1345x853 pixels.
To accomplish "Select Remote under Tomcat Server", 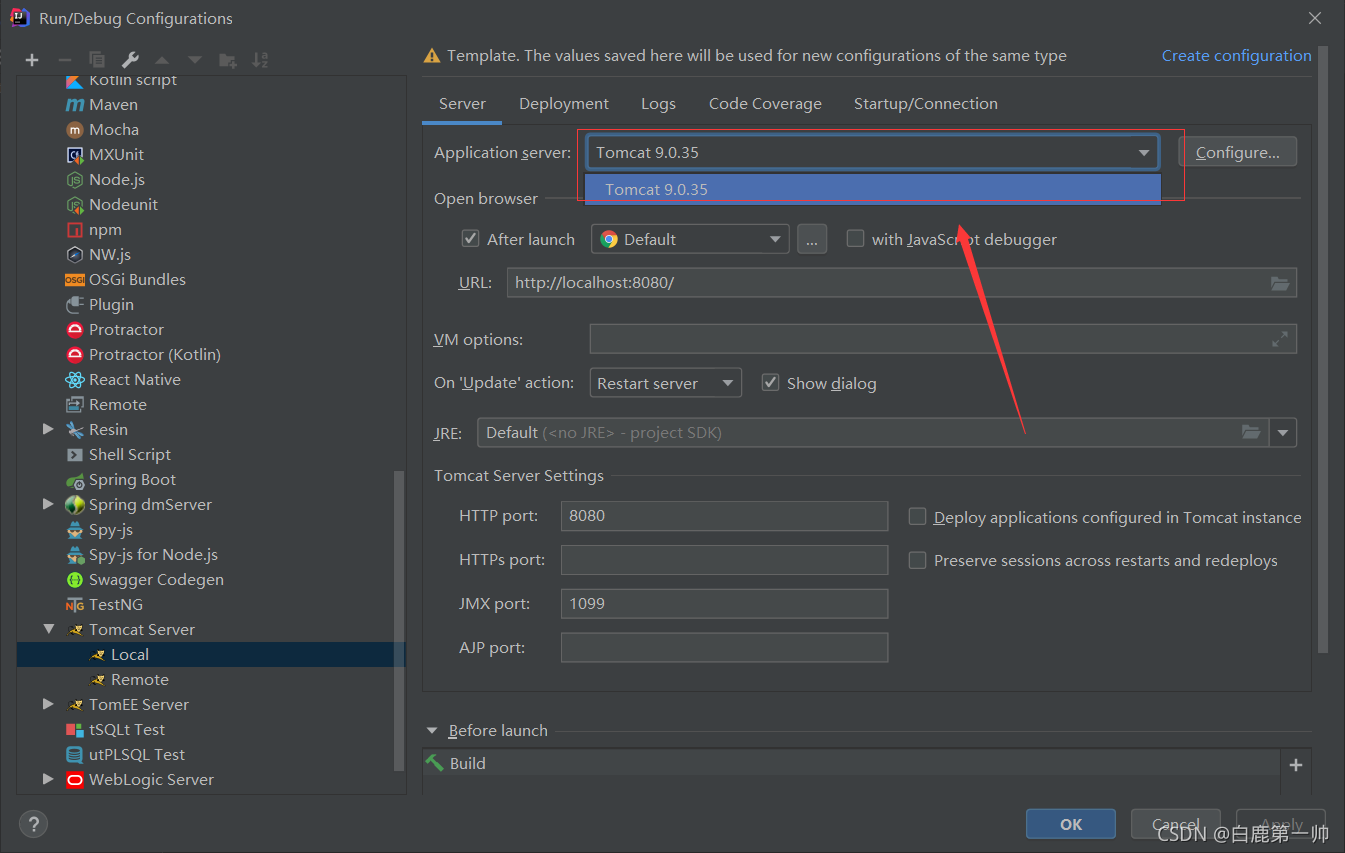I will tap(211, 679).
